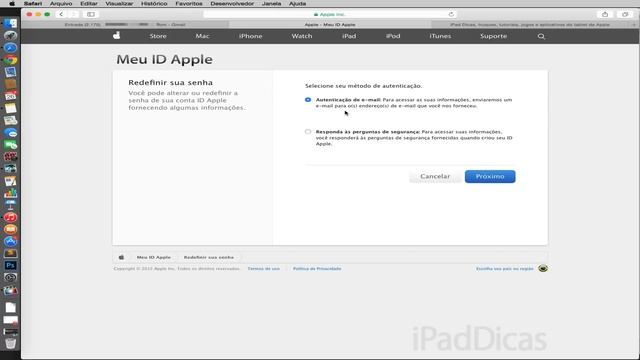The width and height of the screenshot is (640, 360).
Task: Open green FaceTime icon in the Dock
Action: pyautogui.click(x=11, y=144)
